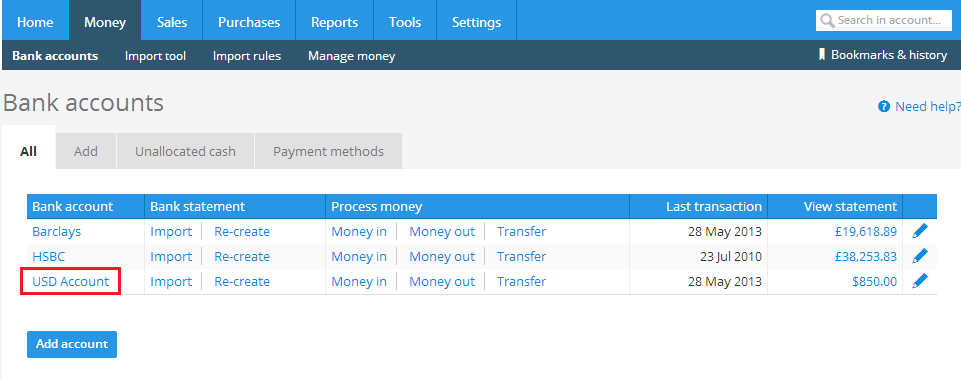Click the search magnifier icon
961x379 pixels.
click(x=827, y=20)
